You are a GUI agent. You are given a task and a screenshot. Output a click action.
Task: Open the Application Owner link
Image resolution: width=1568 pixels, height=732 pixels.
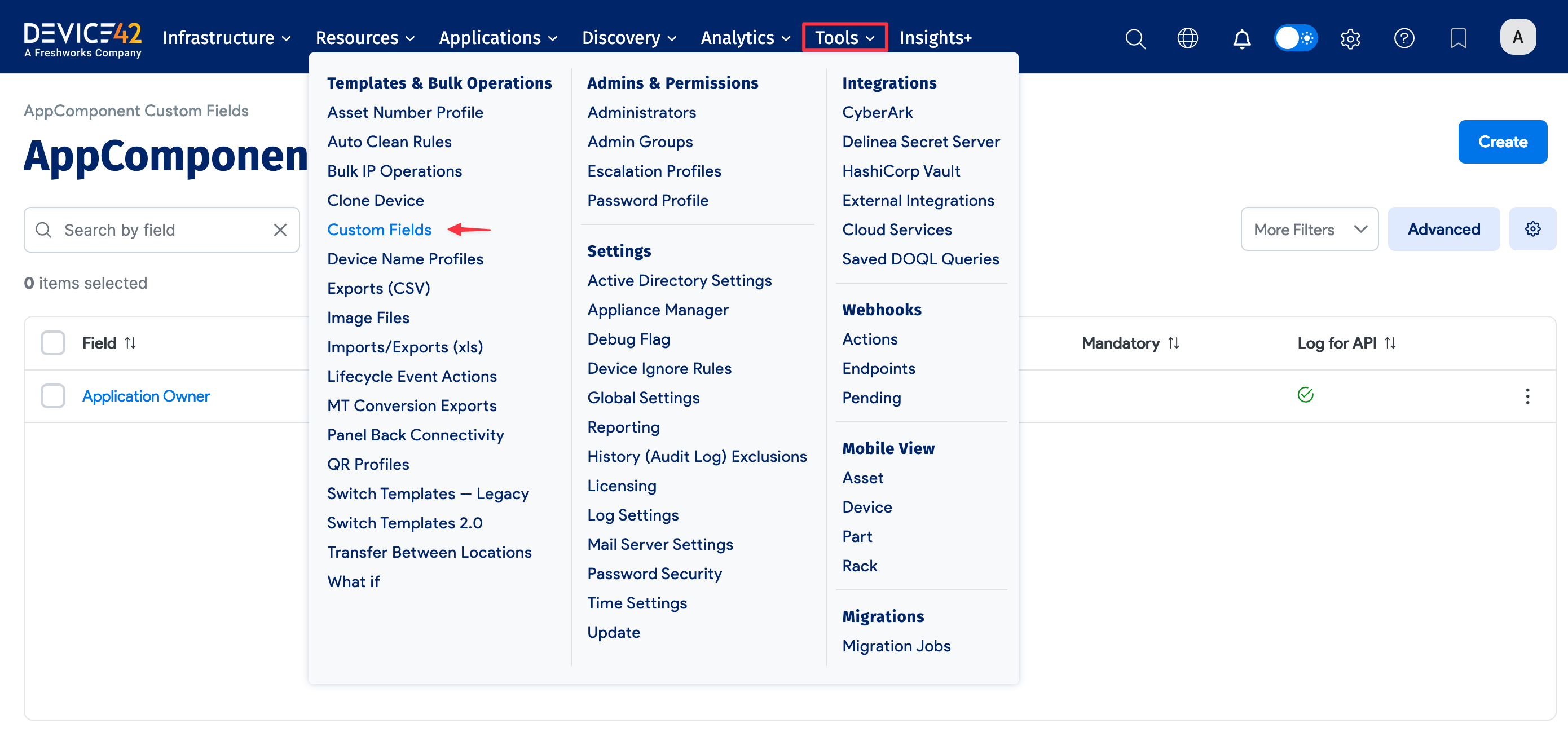pos(146,396)
